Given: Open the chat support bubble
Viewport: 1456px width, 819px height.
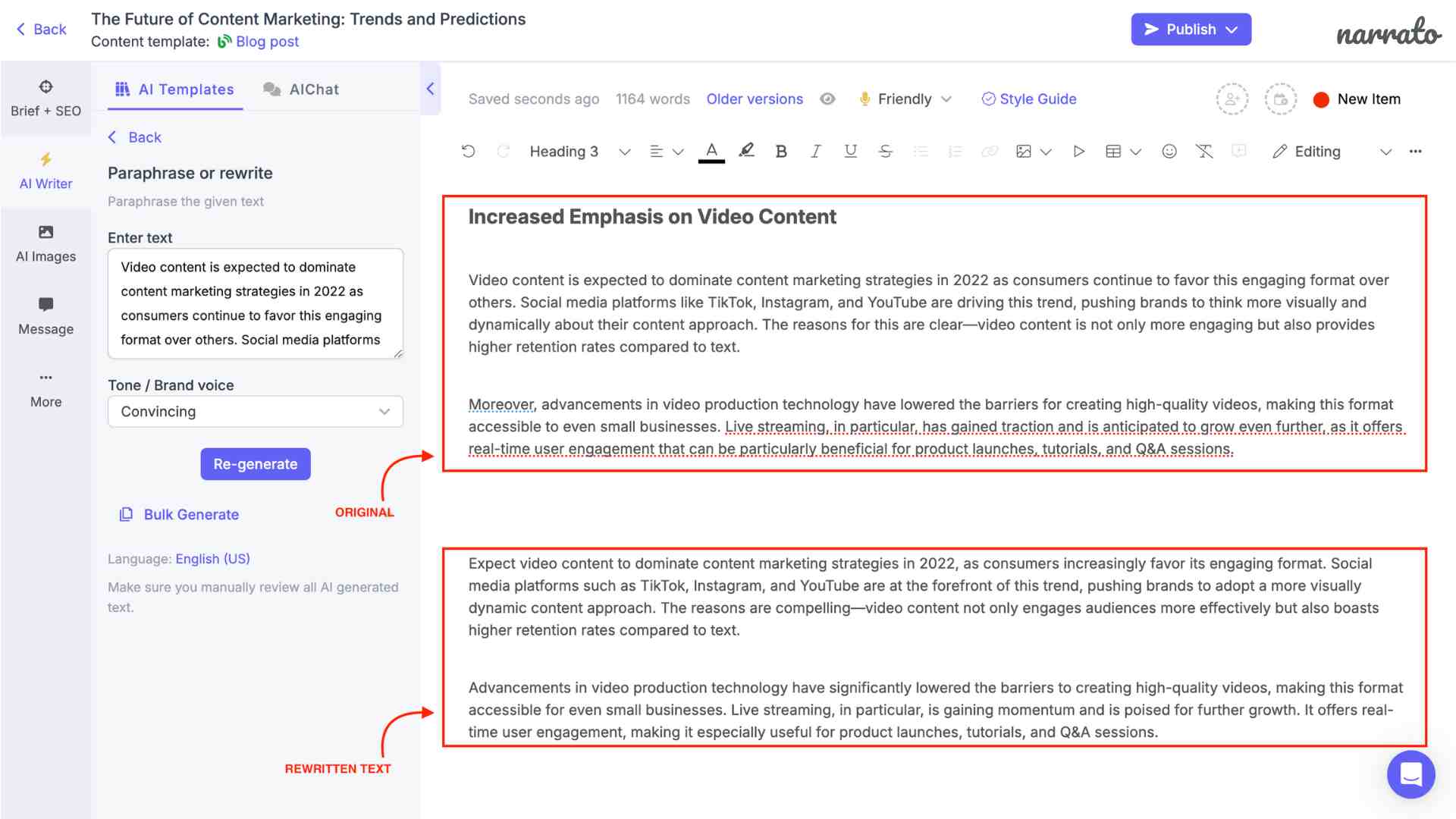Looking at the screenshot, I should [1410, 774].
